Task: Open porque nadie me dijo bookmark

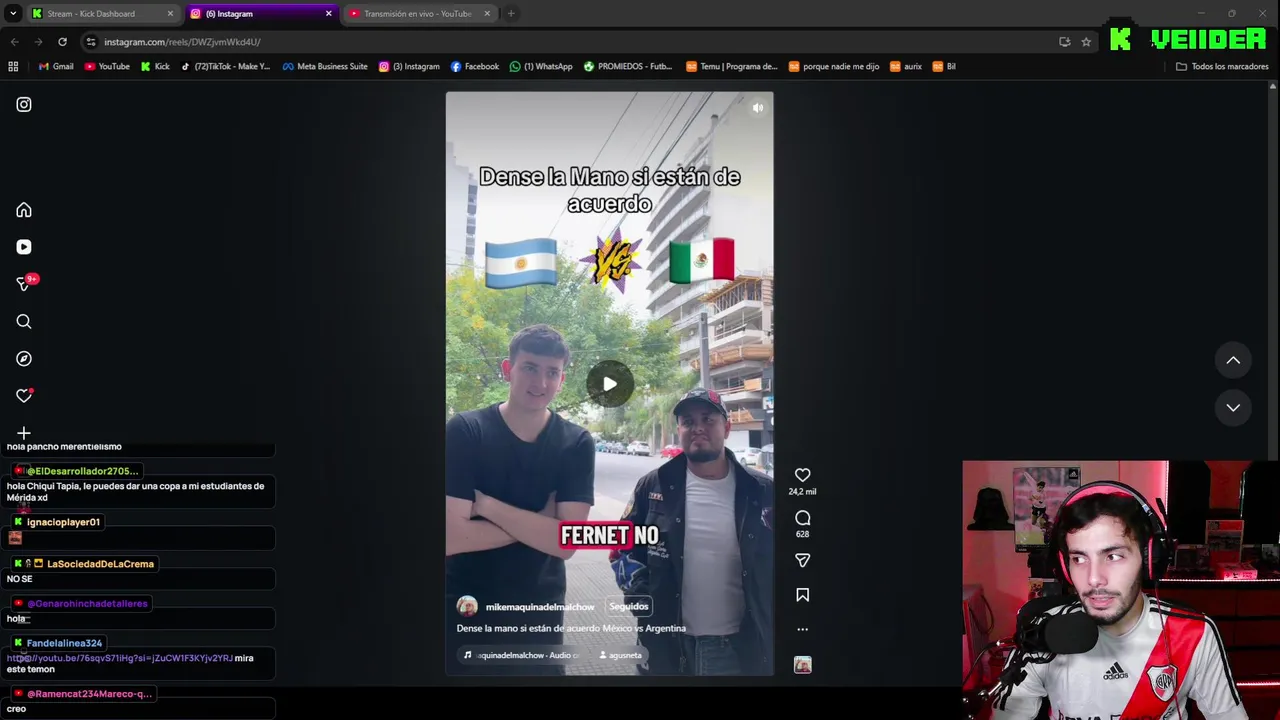Action: pyautogui.click(x=834, y=67)
